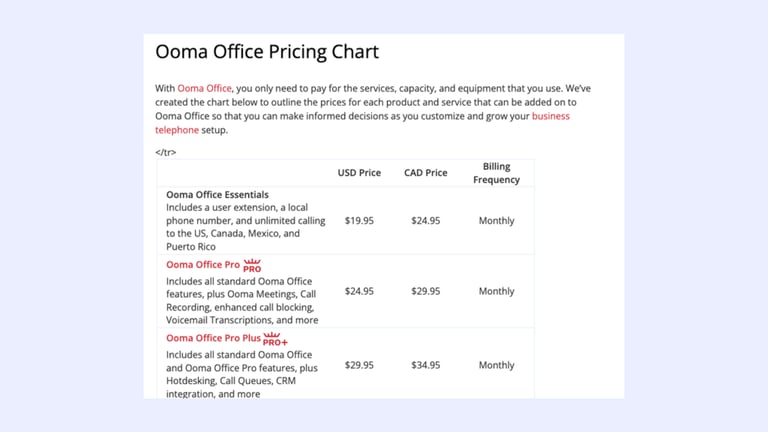Image resolution: width=768 pixels, height=432 pixels.
Task: Open the Ooma Office link
Action: coord(204,88)
